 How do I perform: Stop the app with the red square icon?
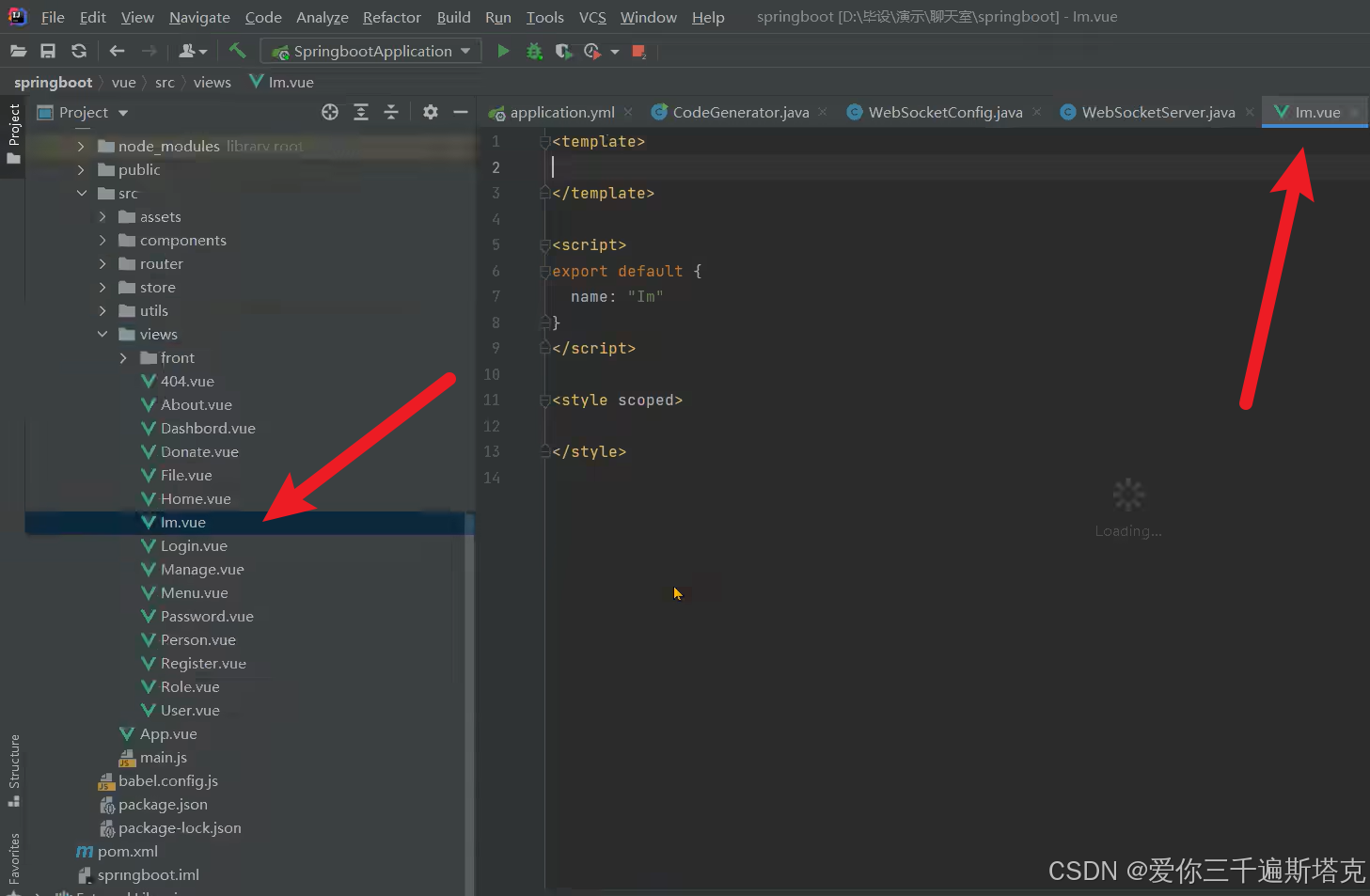coord(638,51)
